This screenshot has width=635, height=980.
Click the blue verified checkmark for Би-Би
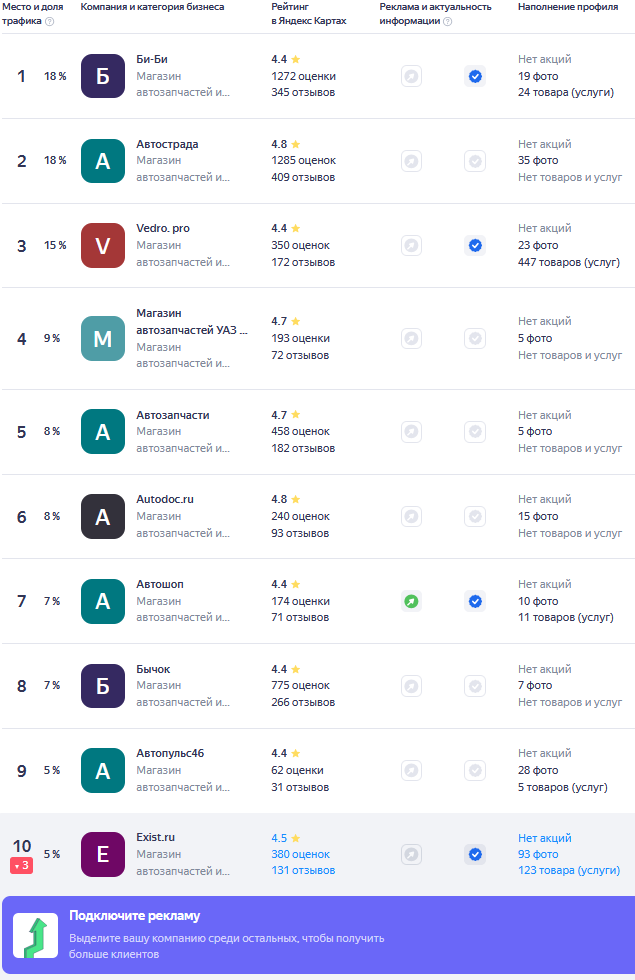click(475, 76)
